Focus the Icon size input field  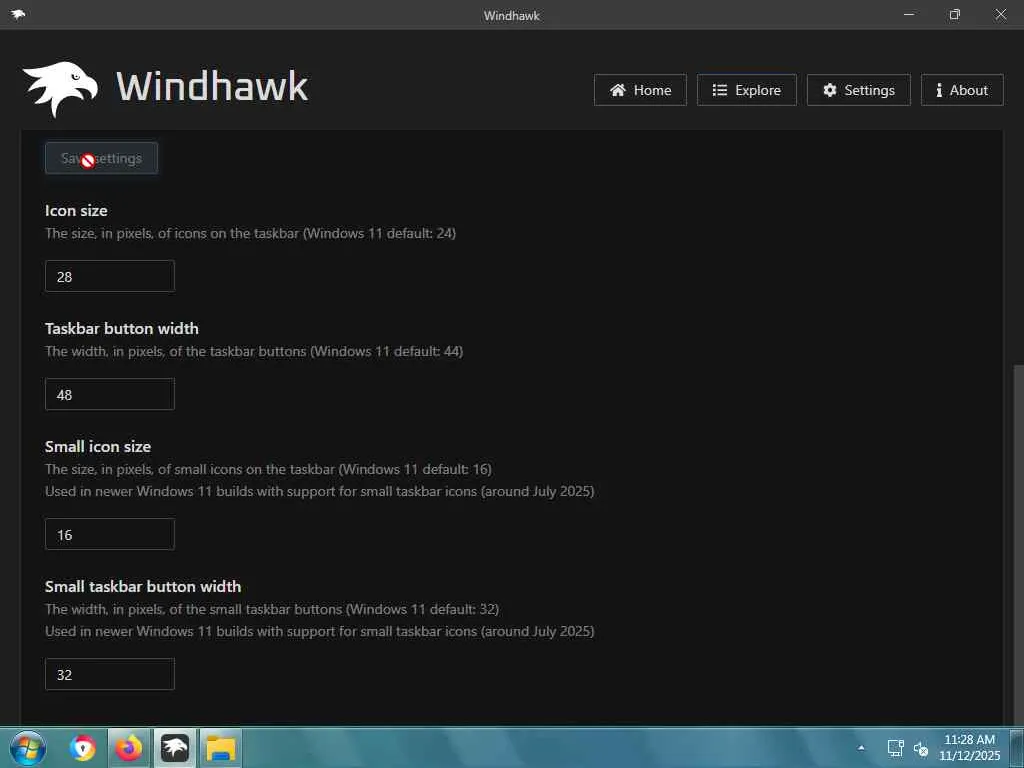pos(110,276)
